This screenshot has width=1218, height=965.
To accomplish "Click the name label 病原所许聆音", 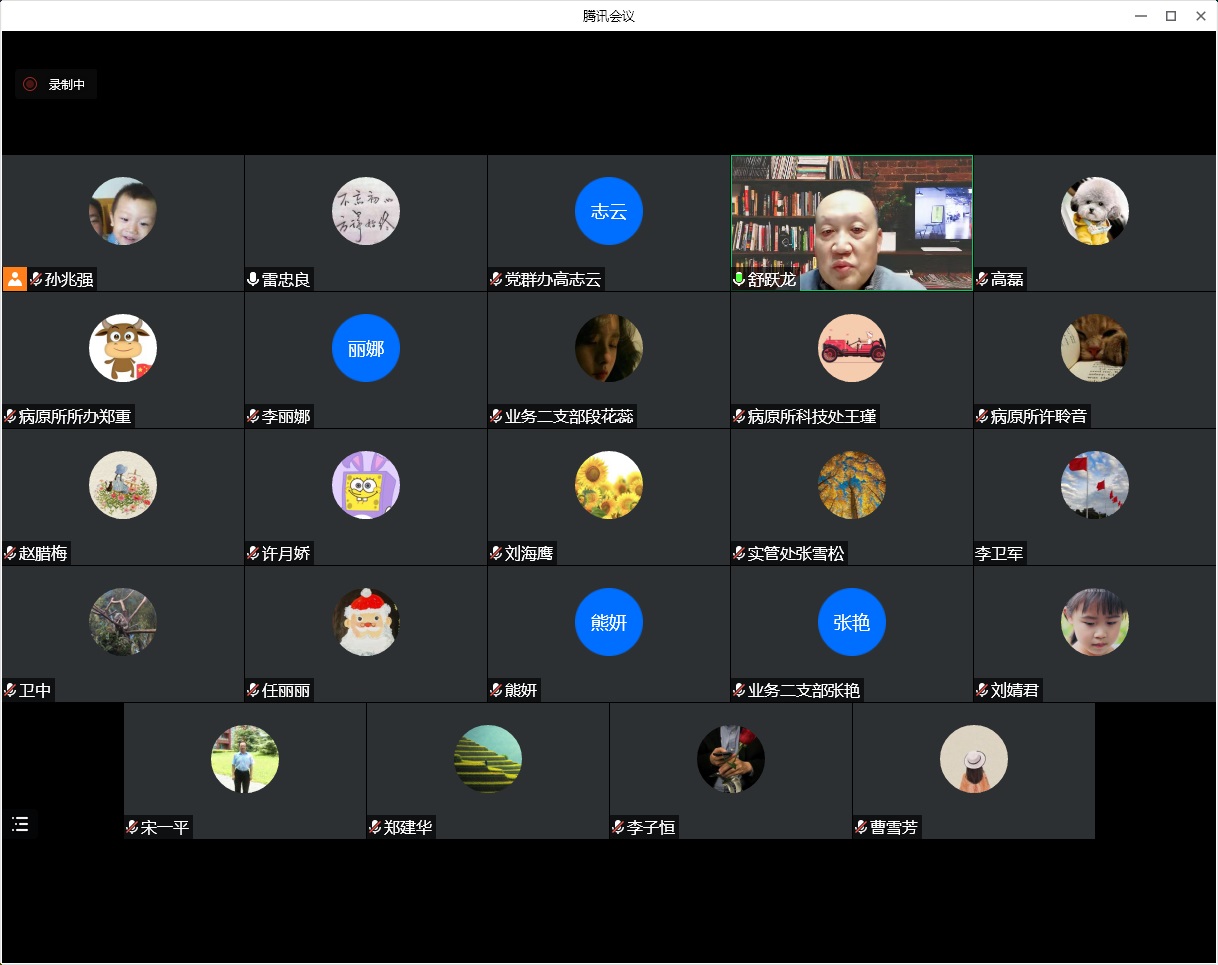I will pyautogui.click(x=1039, y=416).
